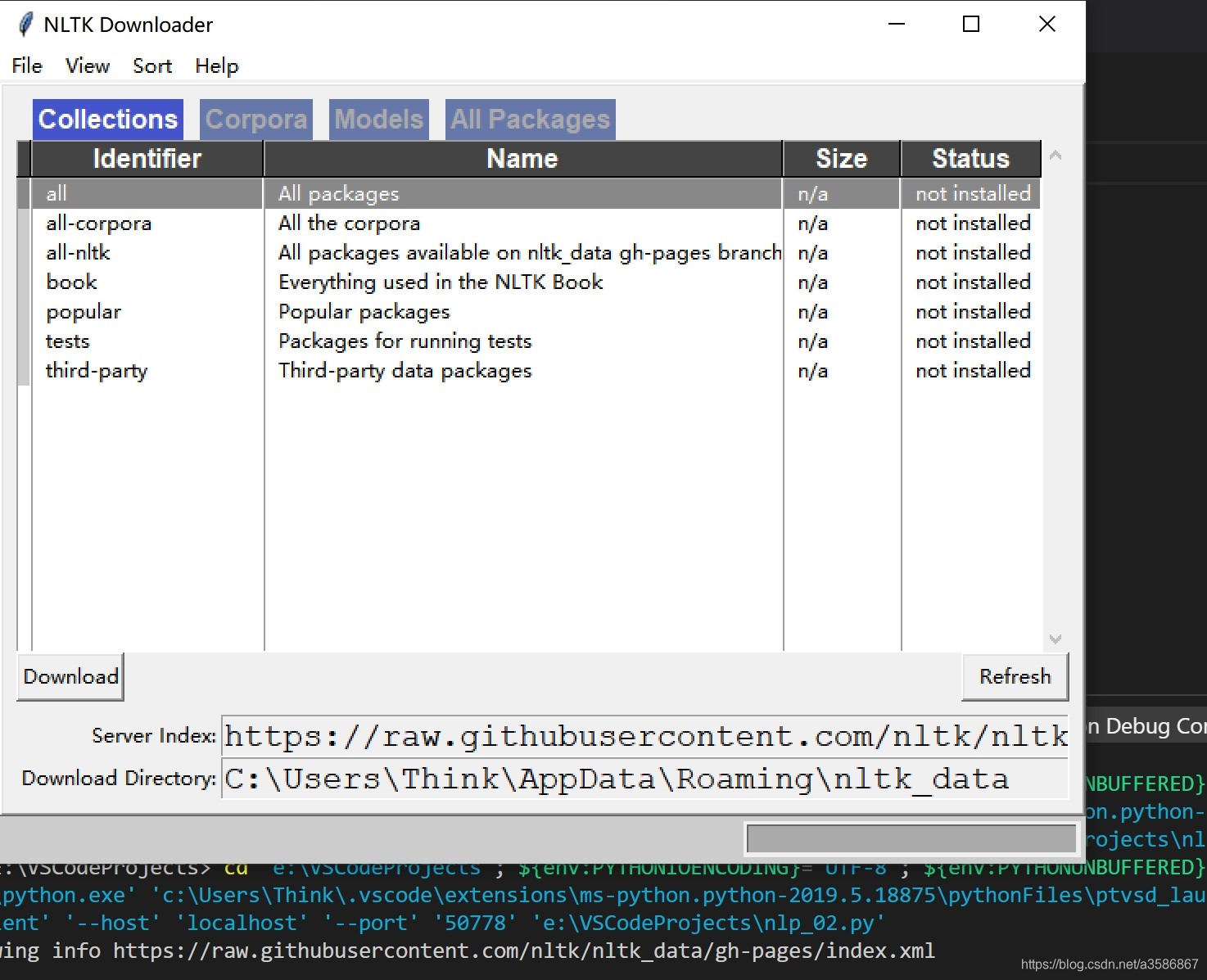Click Debug Console tab in VS Code
Viewport: 1207px width, 980px height.
point(1146,726)
